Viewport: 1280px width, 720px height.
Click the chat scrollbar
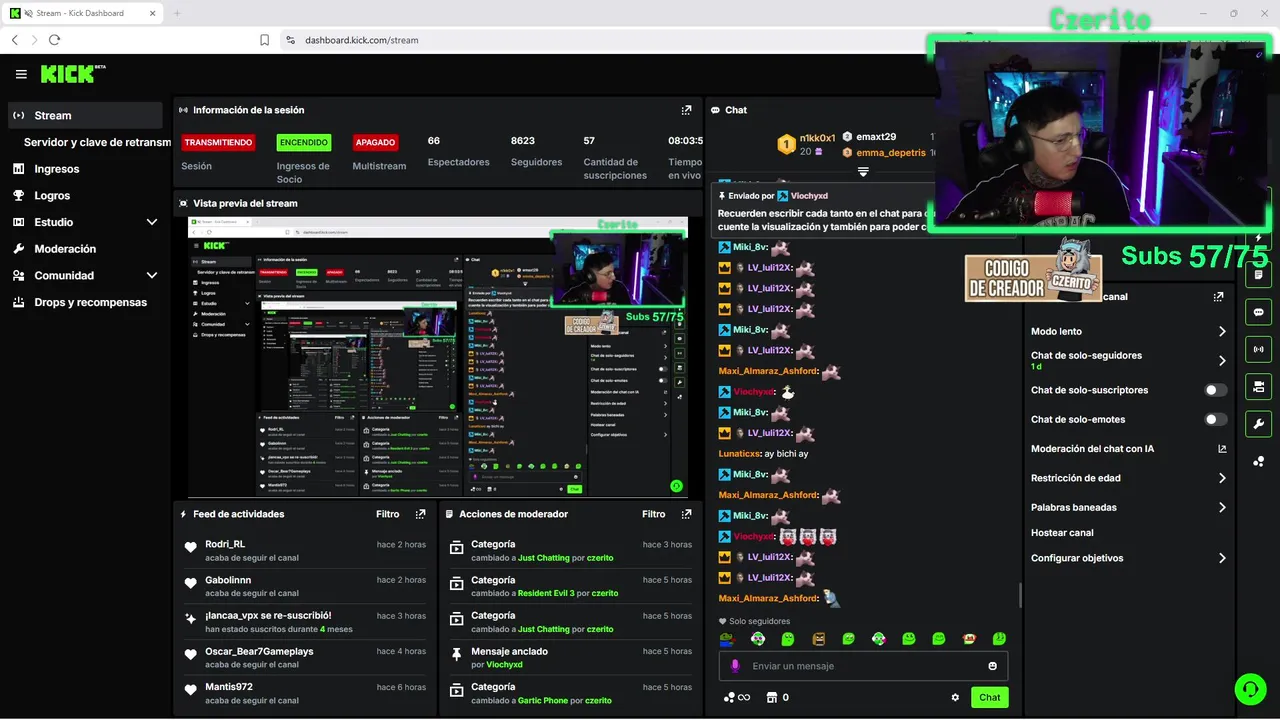coord(1020,594)
